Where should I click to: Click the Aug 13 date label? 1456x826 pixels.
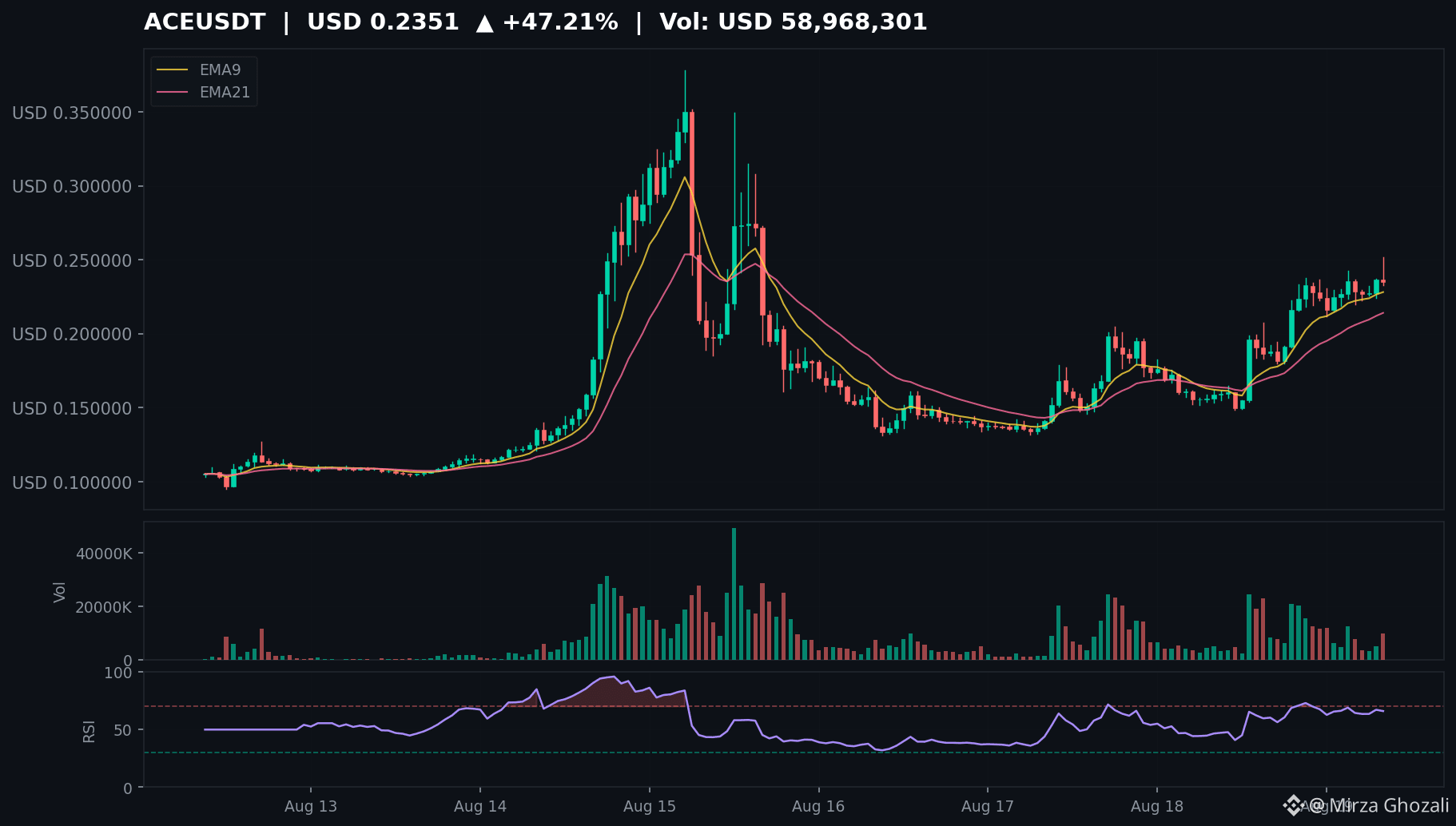311,806
